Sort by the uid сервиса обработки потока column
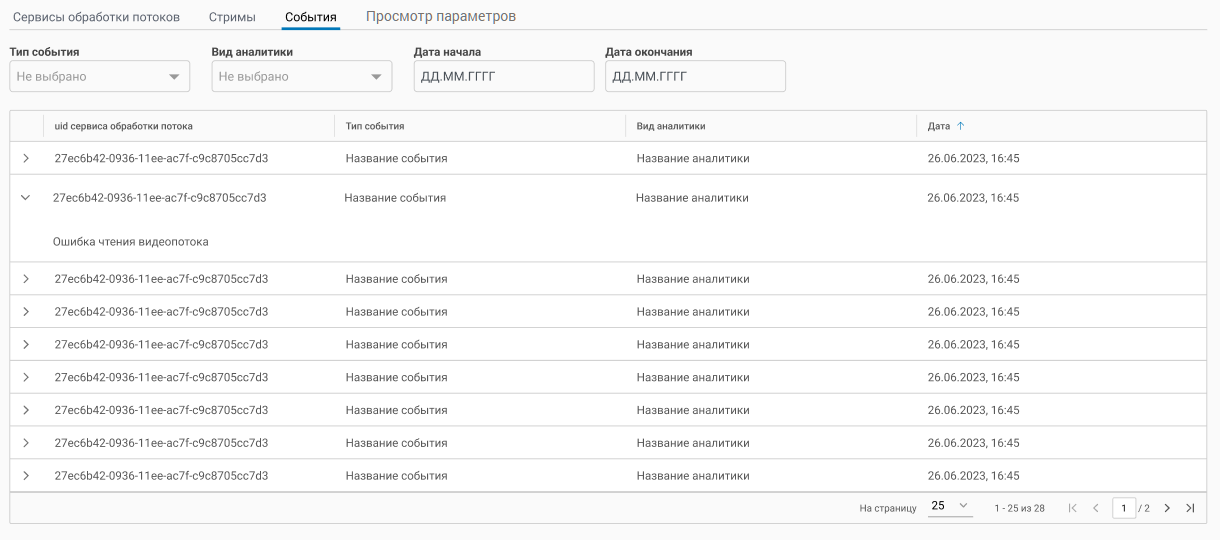 point(124,126)
